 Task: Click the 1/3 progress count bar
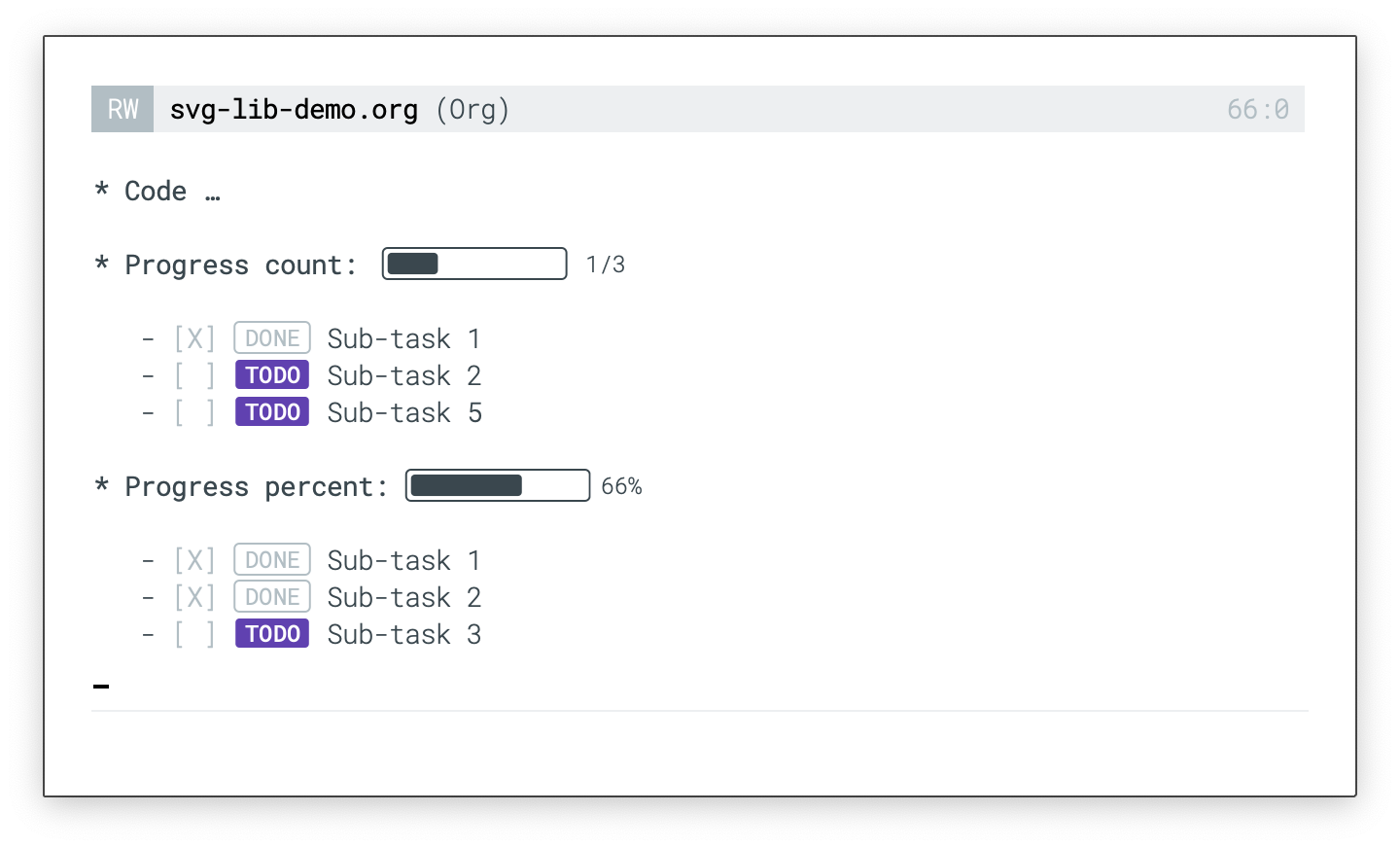pyautogui.click(x=474, y=264)
